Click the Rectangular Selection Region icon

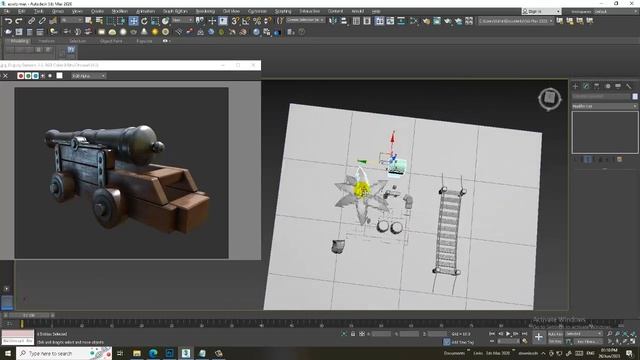(110, 21)
